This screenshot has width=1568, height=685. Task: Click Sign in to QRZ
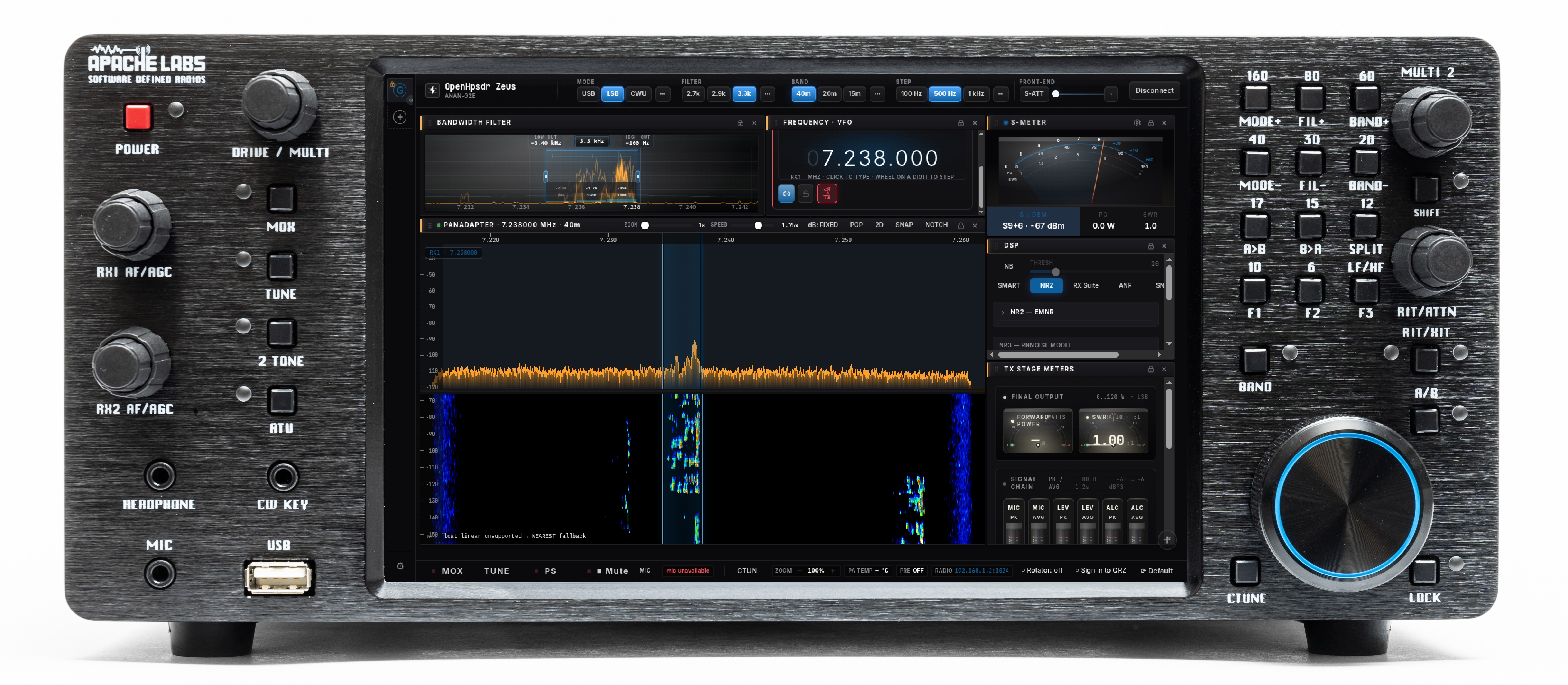click(1100, 571)
